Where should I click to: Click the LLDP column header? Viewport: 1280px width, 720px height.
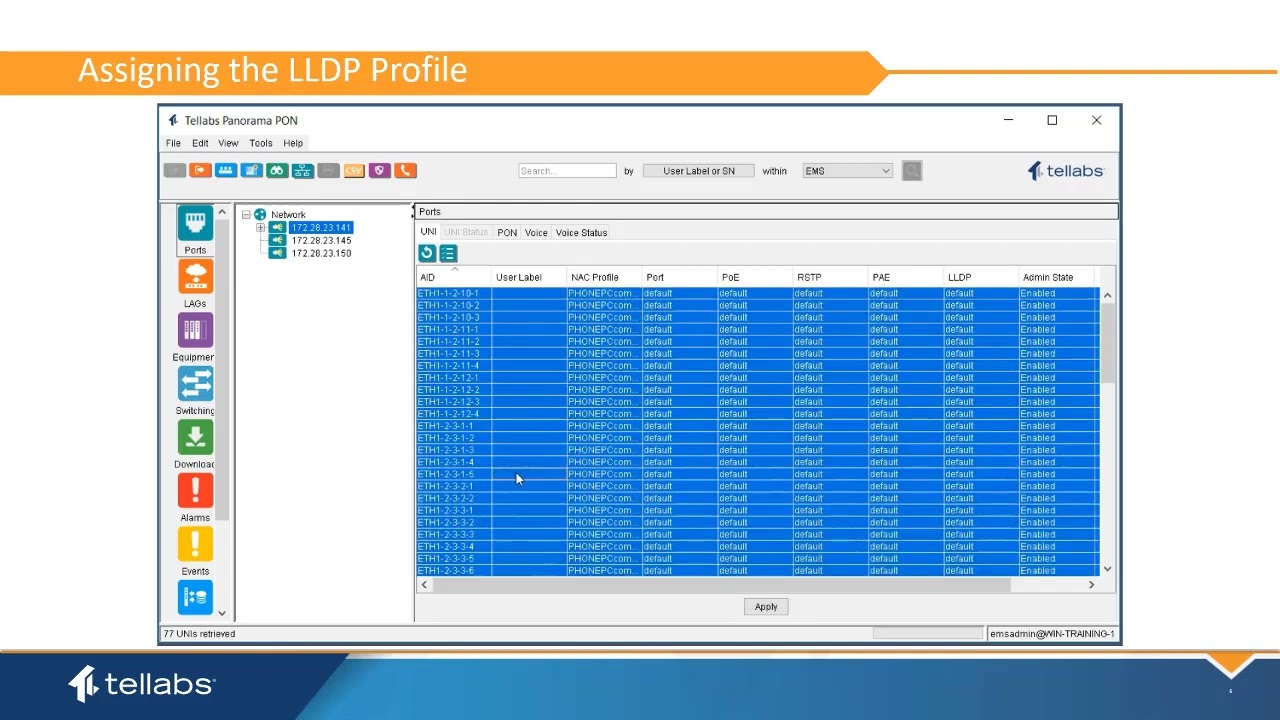coord(980,277)
